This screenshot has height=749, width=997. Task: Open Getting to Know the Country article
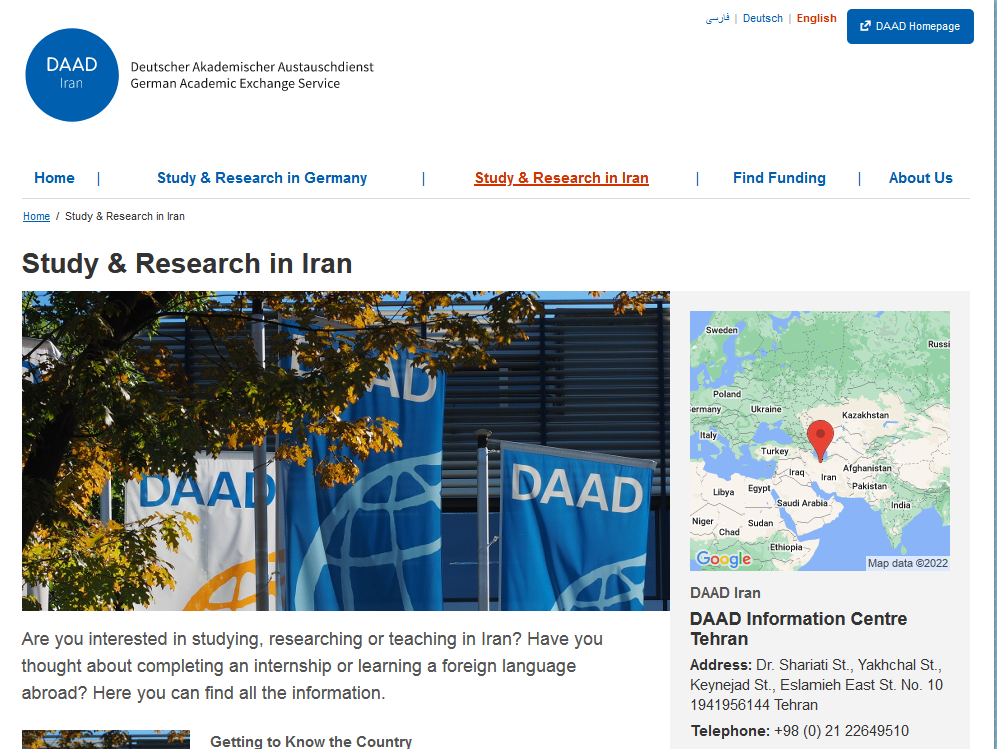pos(310,740)
